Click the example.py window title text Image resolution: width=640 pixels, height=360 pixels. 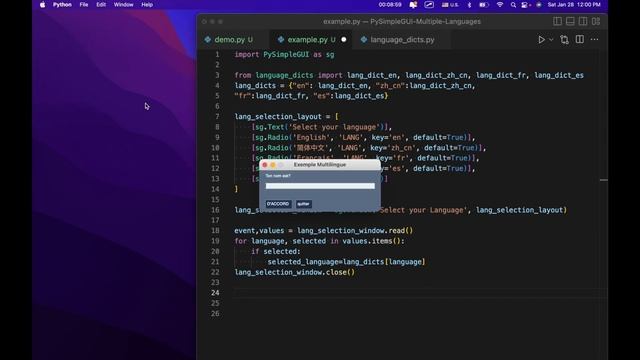(x=402, y=21)
